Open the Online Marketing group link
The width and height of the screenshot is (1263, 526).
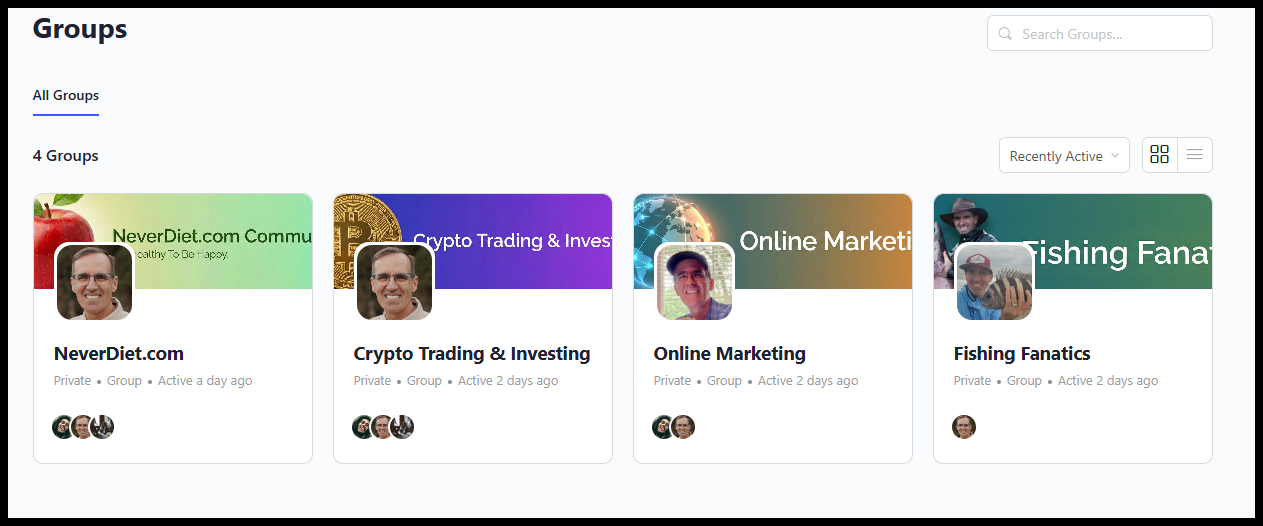(730, 354)
